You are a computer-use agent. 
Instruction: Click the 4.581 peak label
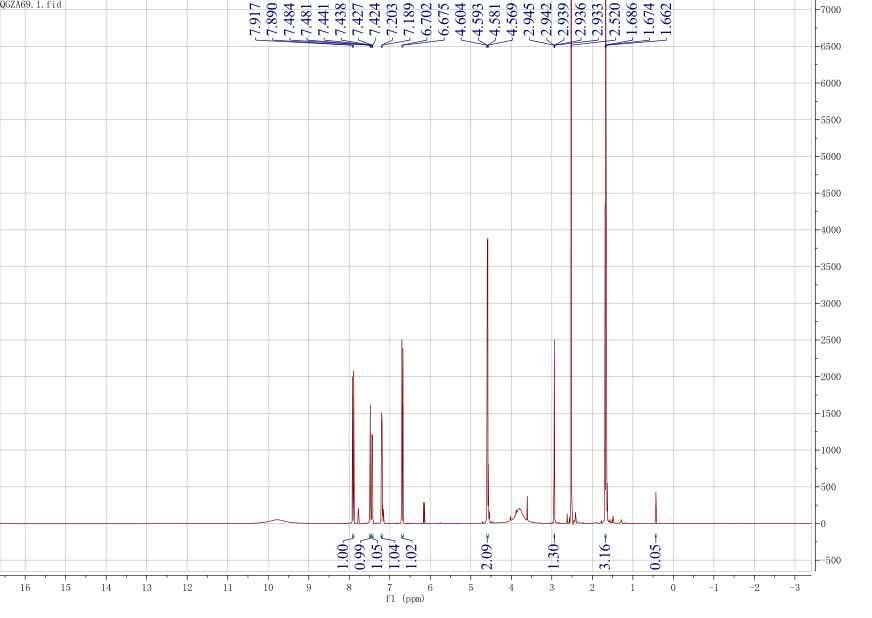(x=496, y=19)
